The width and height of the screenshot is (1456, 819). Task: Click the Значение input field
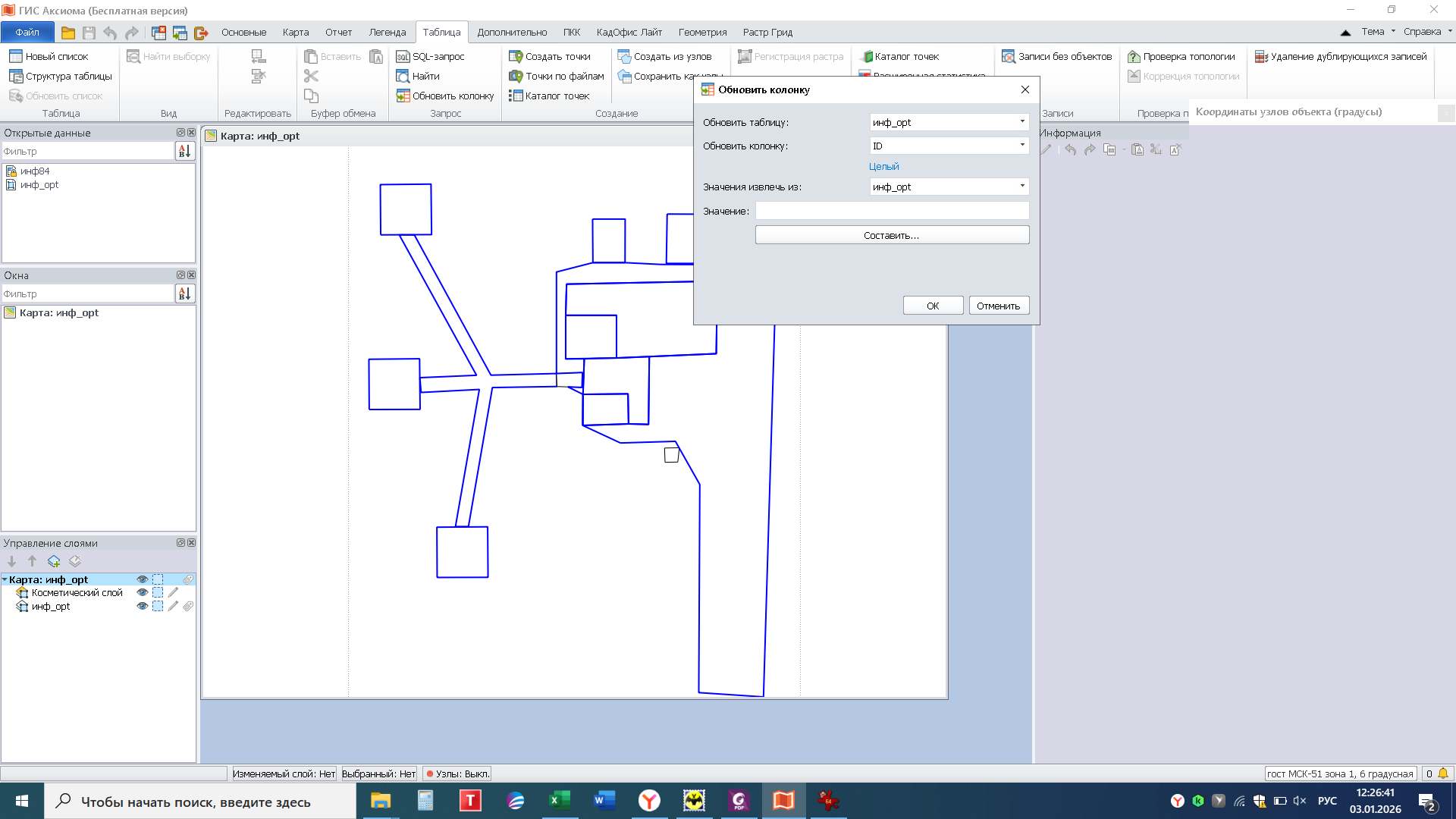[x=892, y=212]
